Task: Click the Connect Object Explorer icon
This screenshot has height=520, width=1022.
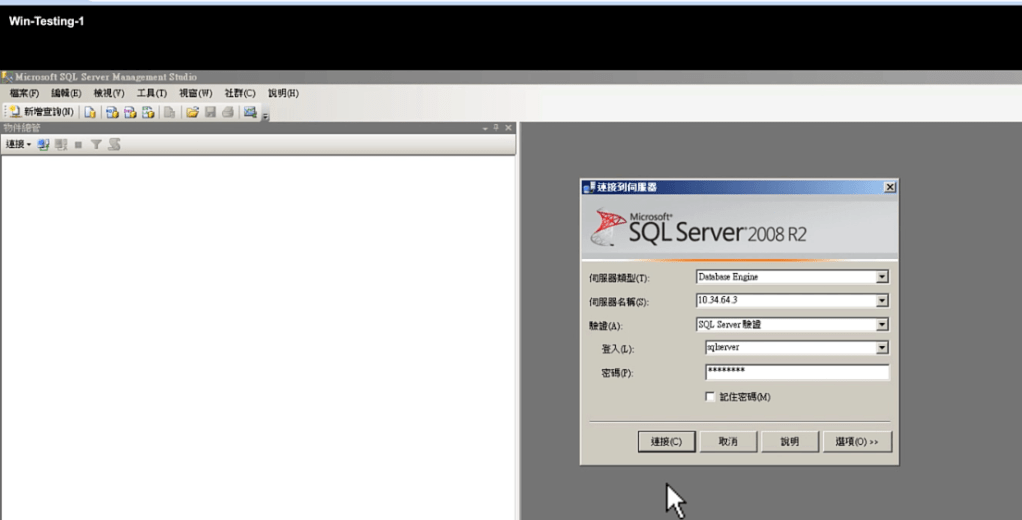Action: pyautogui.click(x=43, y=145)
